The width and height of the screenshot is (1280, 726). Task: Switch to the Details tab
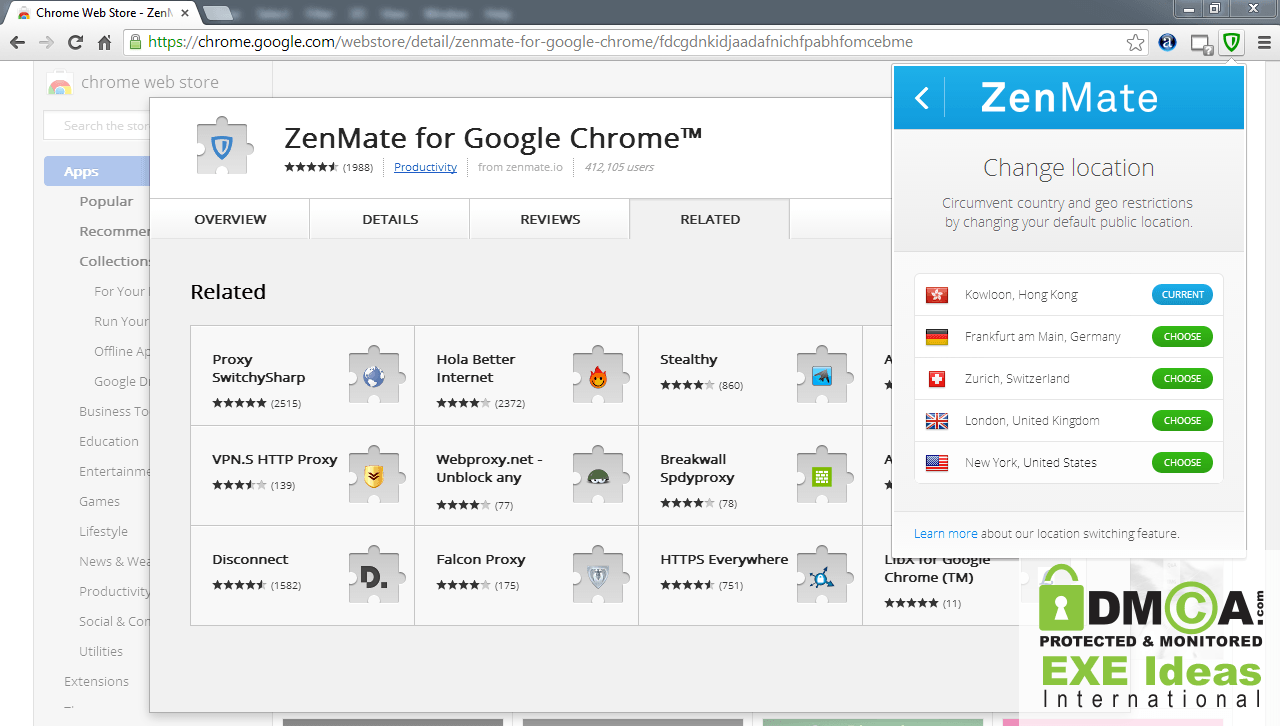pyautogui.click(x=390, y=219)
